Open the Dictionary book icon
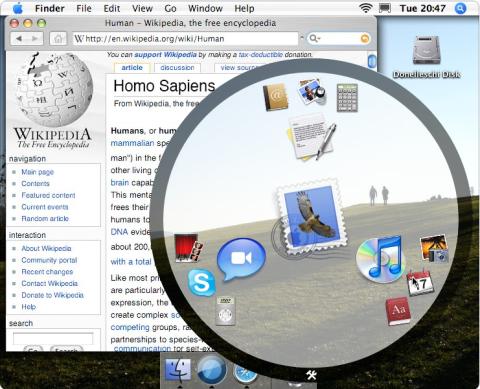Viewport: 480px width, 389px height. 398,311
